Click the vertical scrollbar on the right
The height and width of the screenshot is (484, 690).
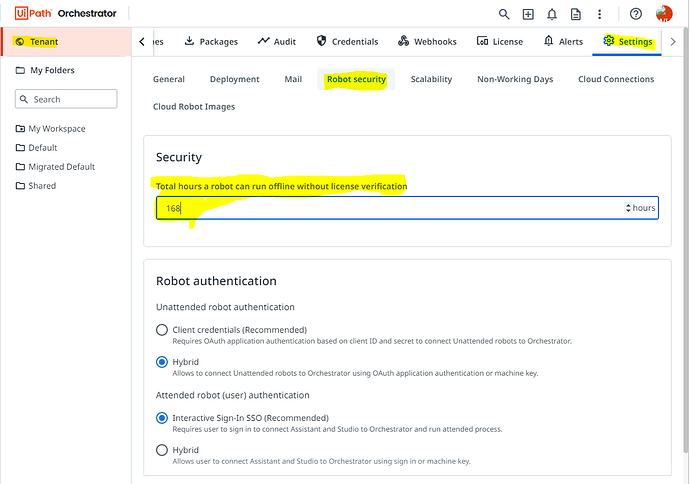point(686,240)
